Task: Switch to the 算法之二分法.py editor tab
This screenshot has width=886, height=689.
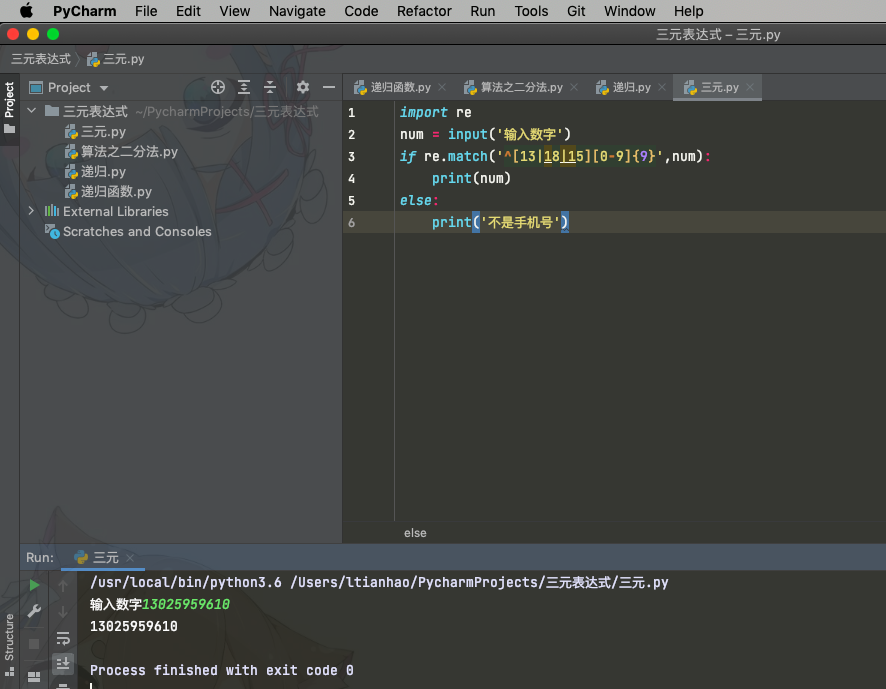Action: [x=514, y=87]
